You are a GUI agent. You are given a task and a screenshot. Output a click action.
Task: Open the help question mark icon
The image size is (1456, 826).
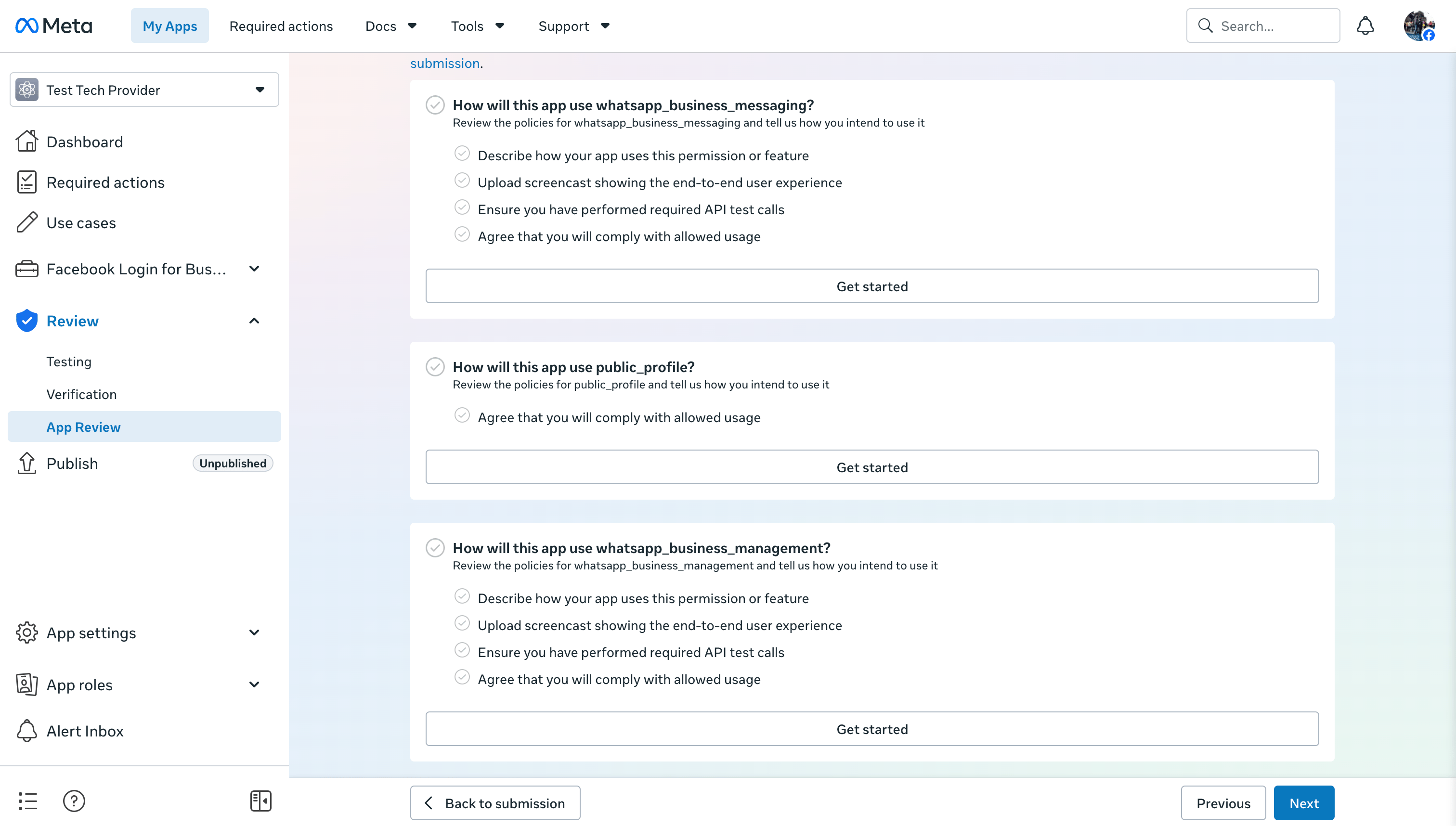click(x=74, y=801)
